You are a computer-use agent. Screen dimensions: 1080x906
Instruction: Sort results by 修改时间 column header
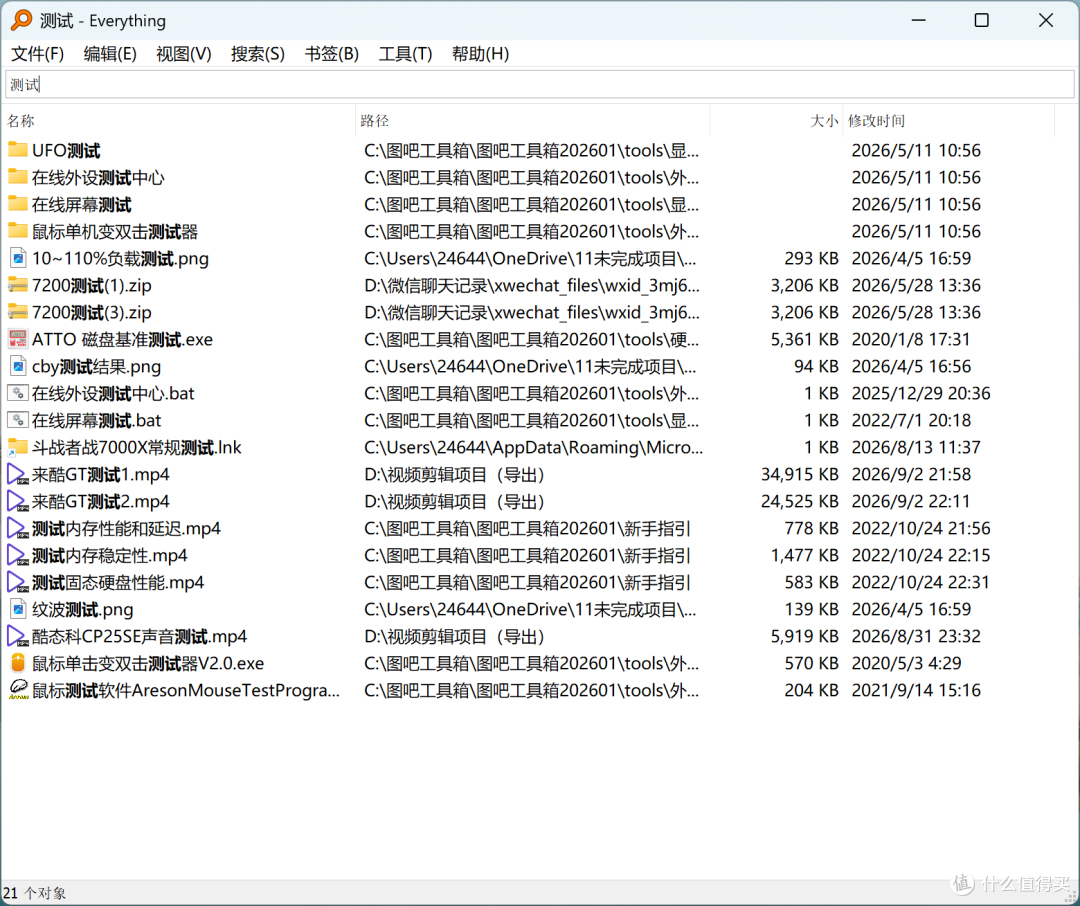948,121
